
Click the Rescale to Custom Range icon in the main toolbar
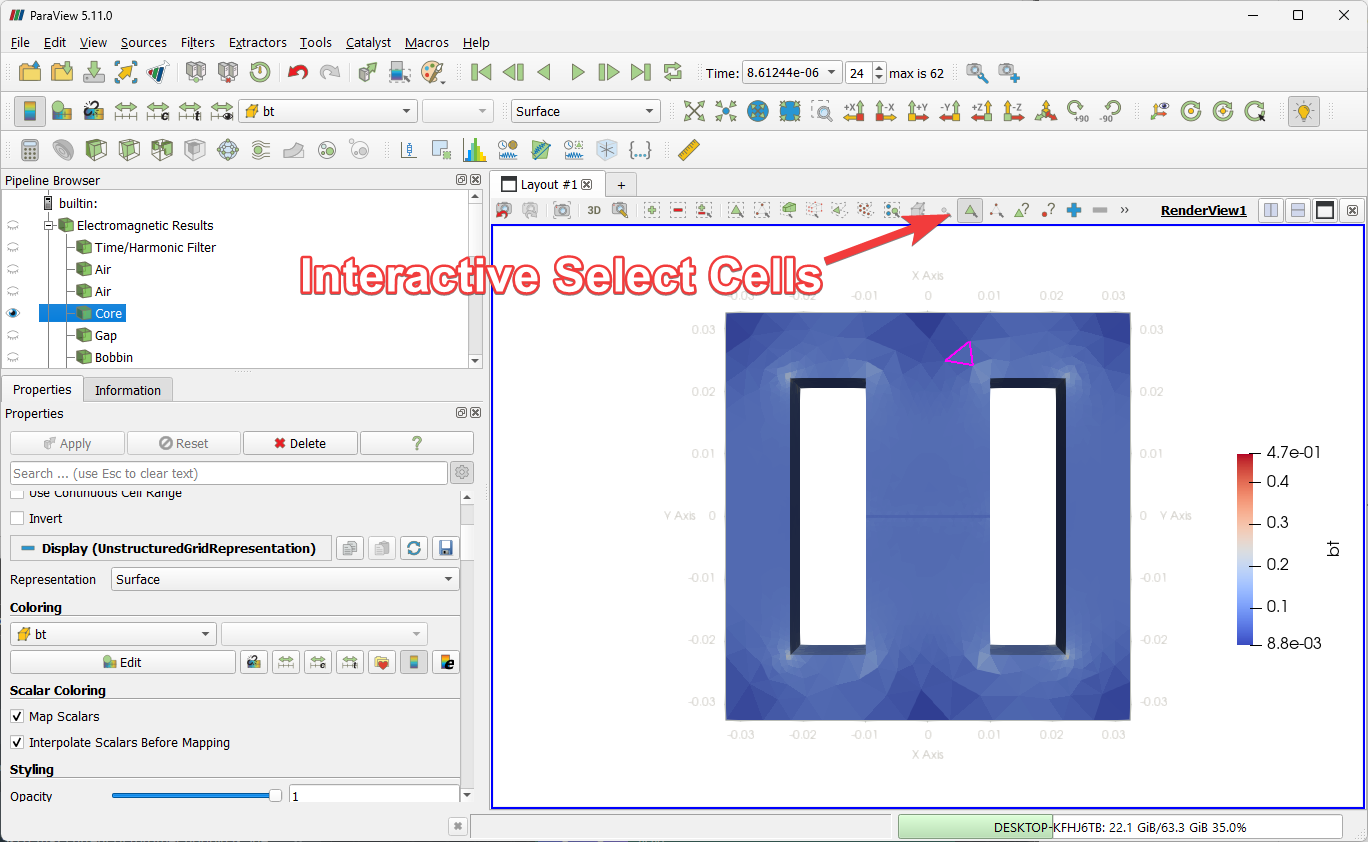point(158,111)
